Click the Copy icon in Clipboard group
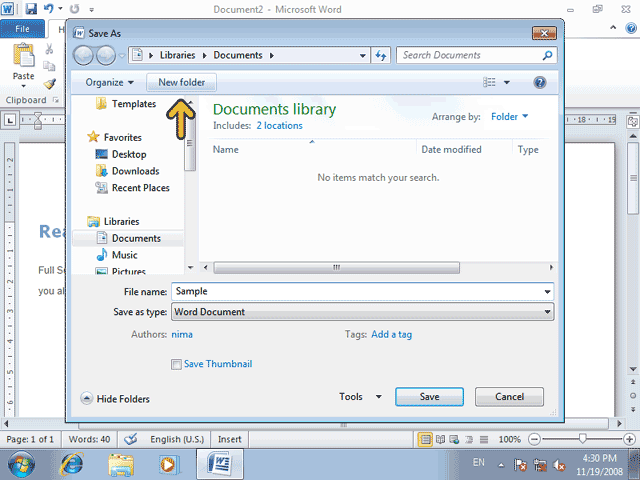 pos(49,66)
